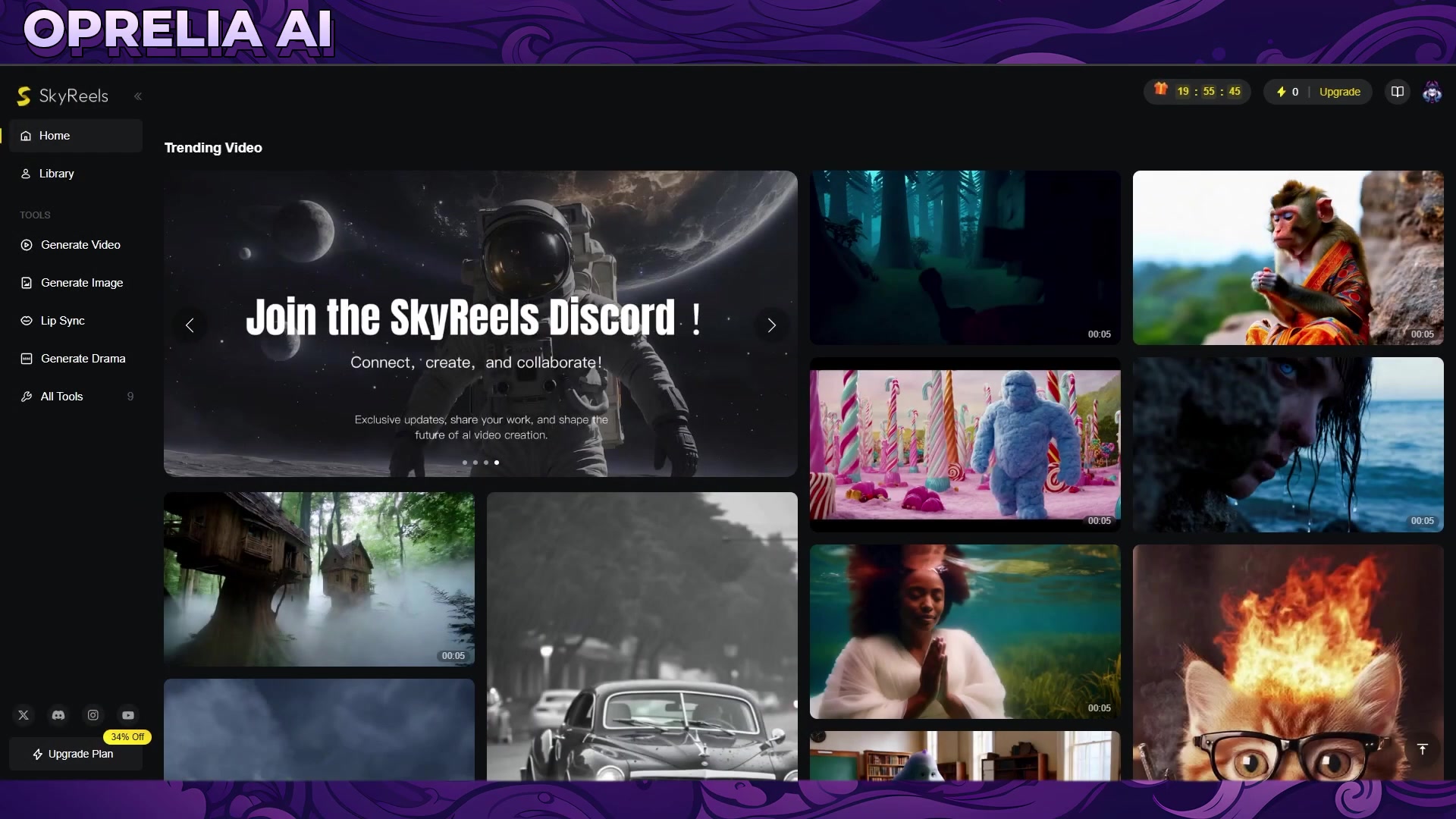Select the third carousel dot

click(x=486, y=463)
